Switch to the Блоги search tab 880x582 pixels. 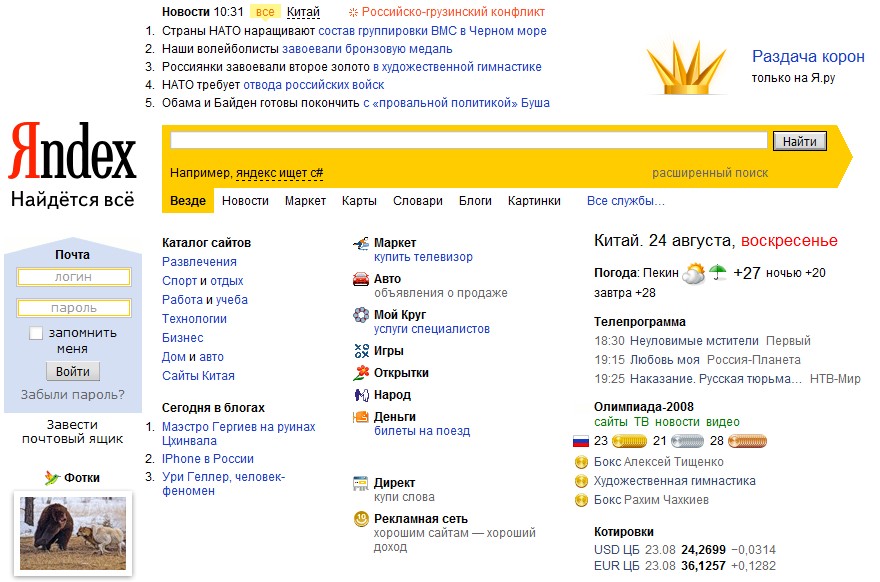475,201
